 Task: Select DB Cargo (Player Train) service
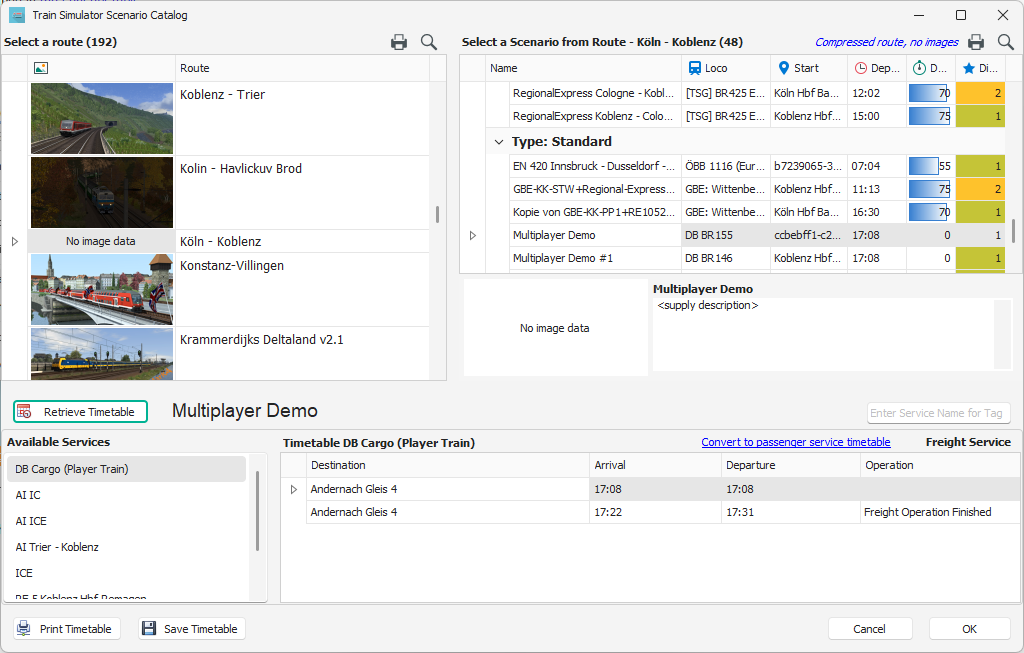[x=127, y=469]
